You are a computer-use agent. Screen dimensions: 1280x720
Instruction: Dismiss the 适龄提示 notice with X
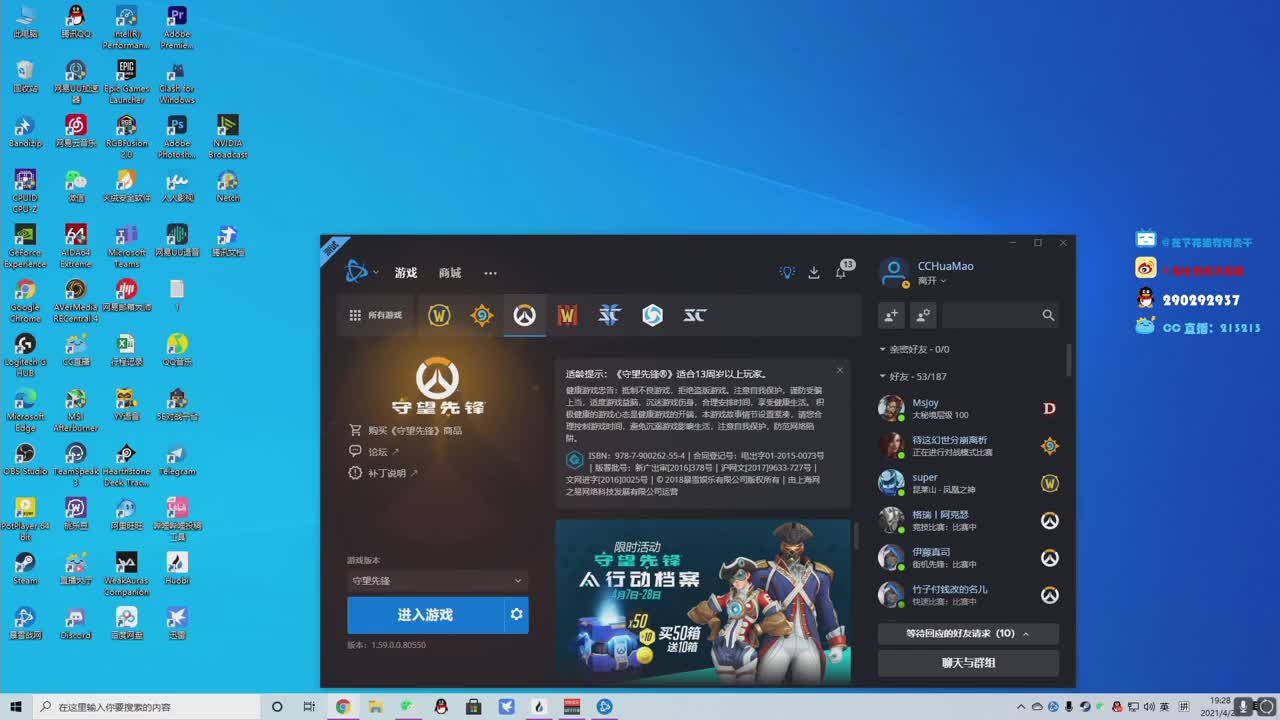[x=840, y=370]
